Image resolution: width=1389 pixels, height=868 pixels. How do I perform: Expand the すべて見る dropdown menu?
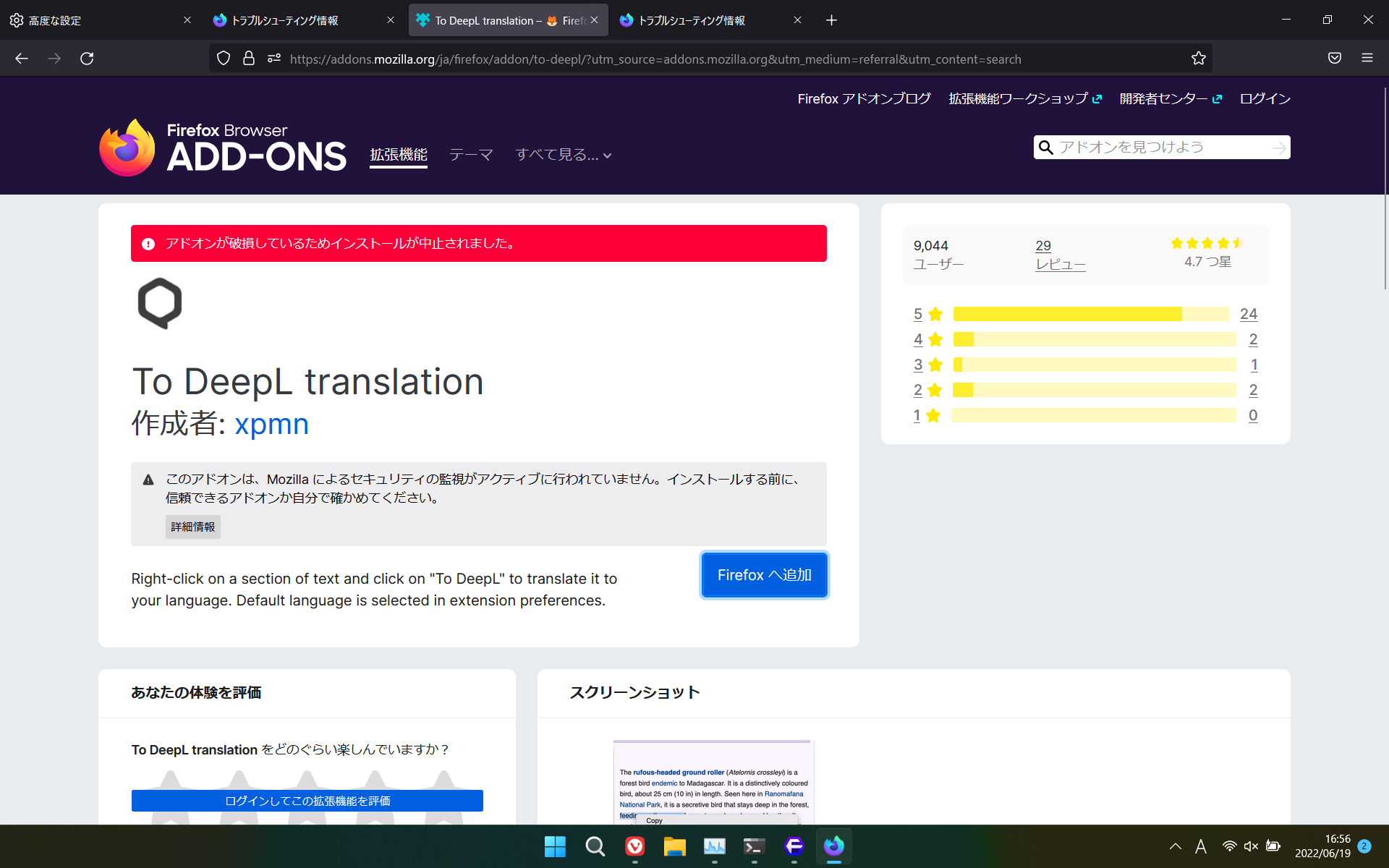point(563,155)
